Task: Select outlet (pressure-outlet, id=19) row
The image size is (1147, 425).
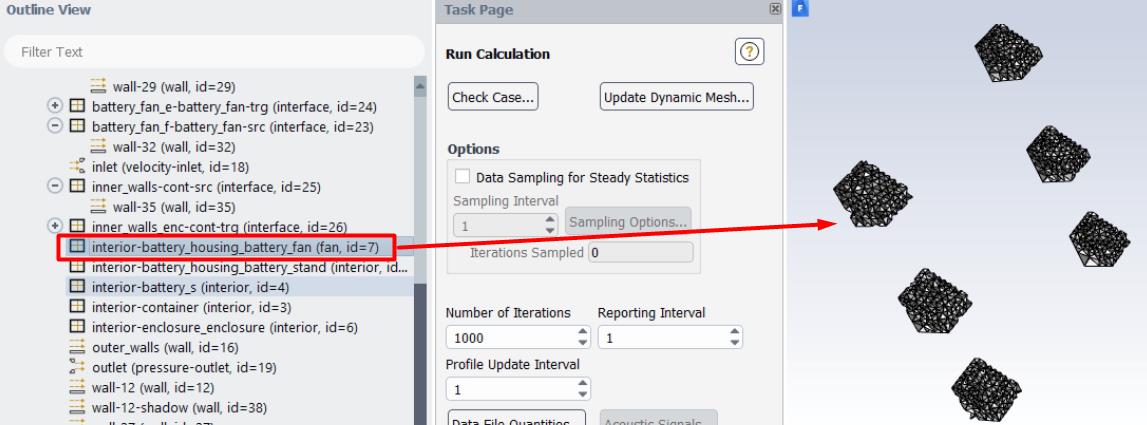Action: click(x=184, y=367)
